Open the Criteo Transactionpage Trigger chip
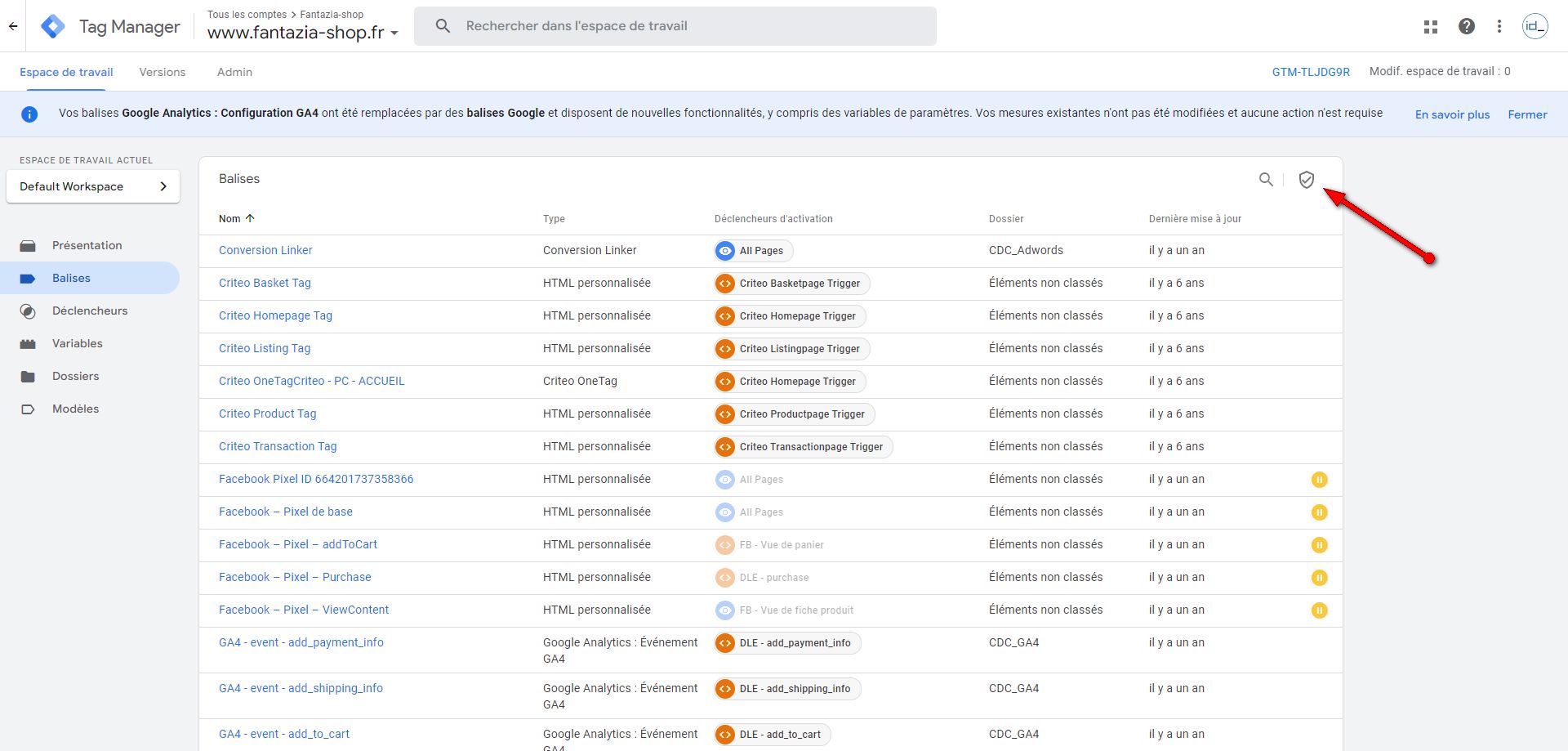The image size is (1568, 751). (804, 447)
